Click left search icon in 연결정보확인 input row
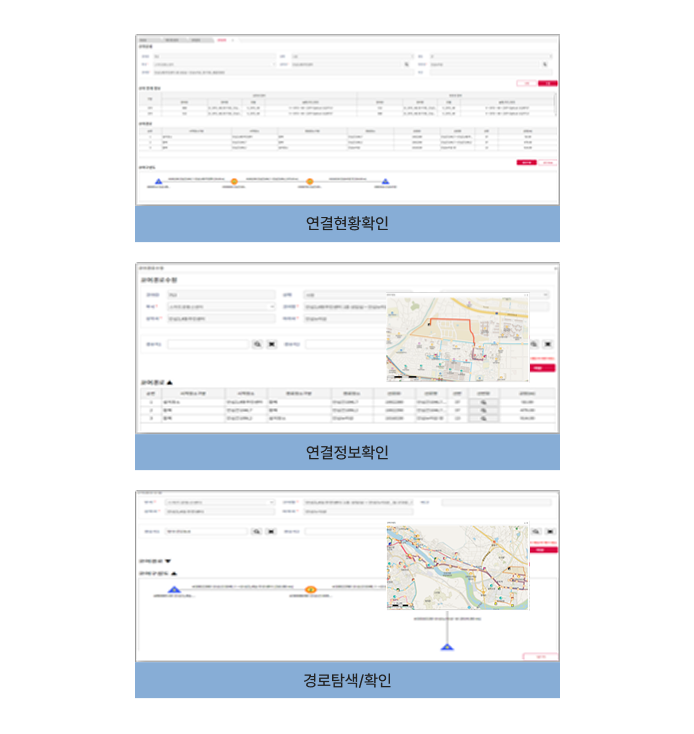This screenshot has height=734, width=694. pyautogui.click(x=257, y=343)
